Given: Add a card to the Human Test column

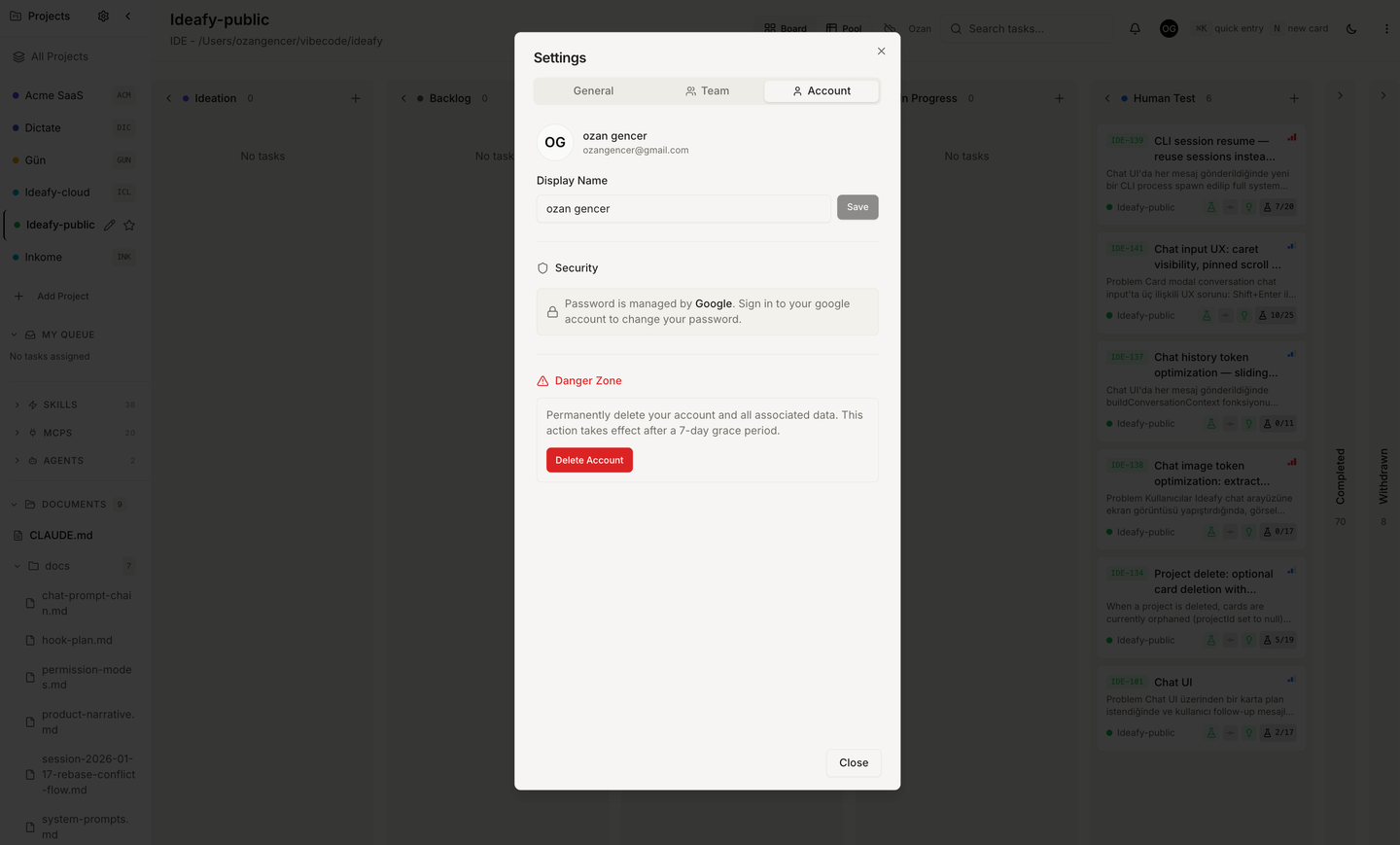Looking at the screenshot, I should pyautogui.click(x=1294, y=98).
